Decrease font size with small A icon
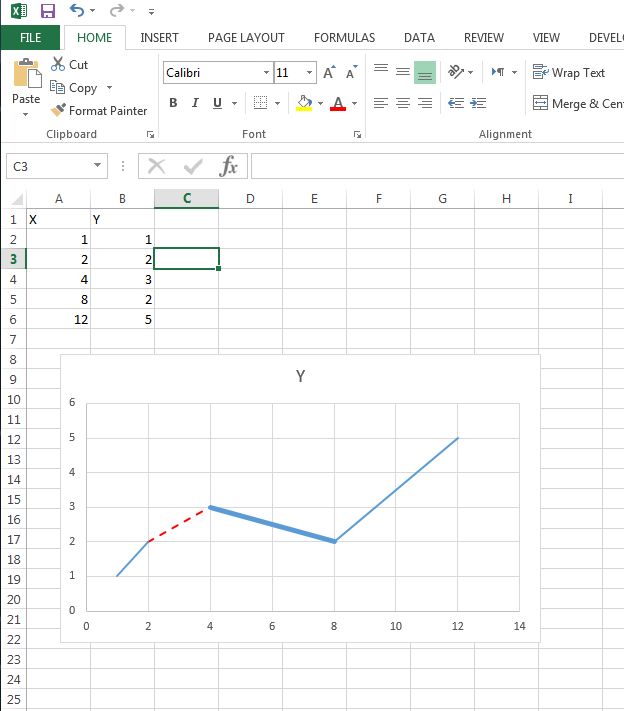 click(351, 72)
